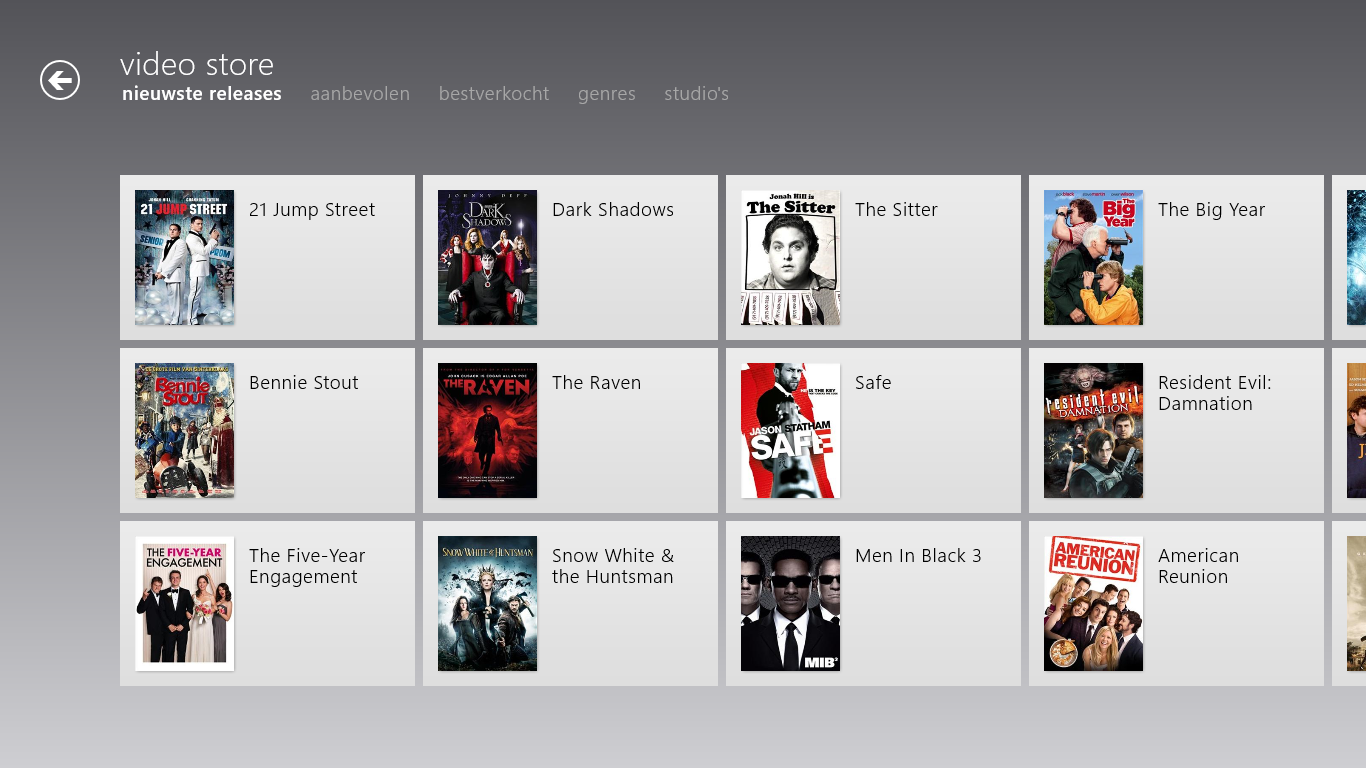Choose the Bennie Stout poster
The width and height of the screenshot is (1366, 768).
[x=185, y=430]
